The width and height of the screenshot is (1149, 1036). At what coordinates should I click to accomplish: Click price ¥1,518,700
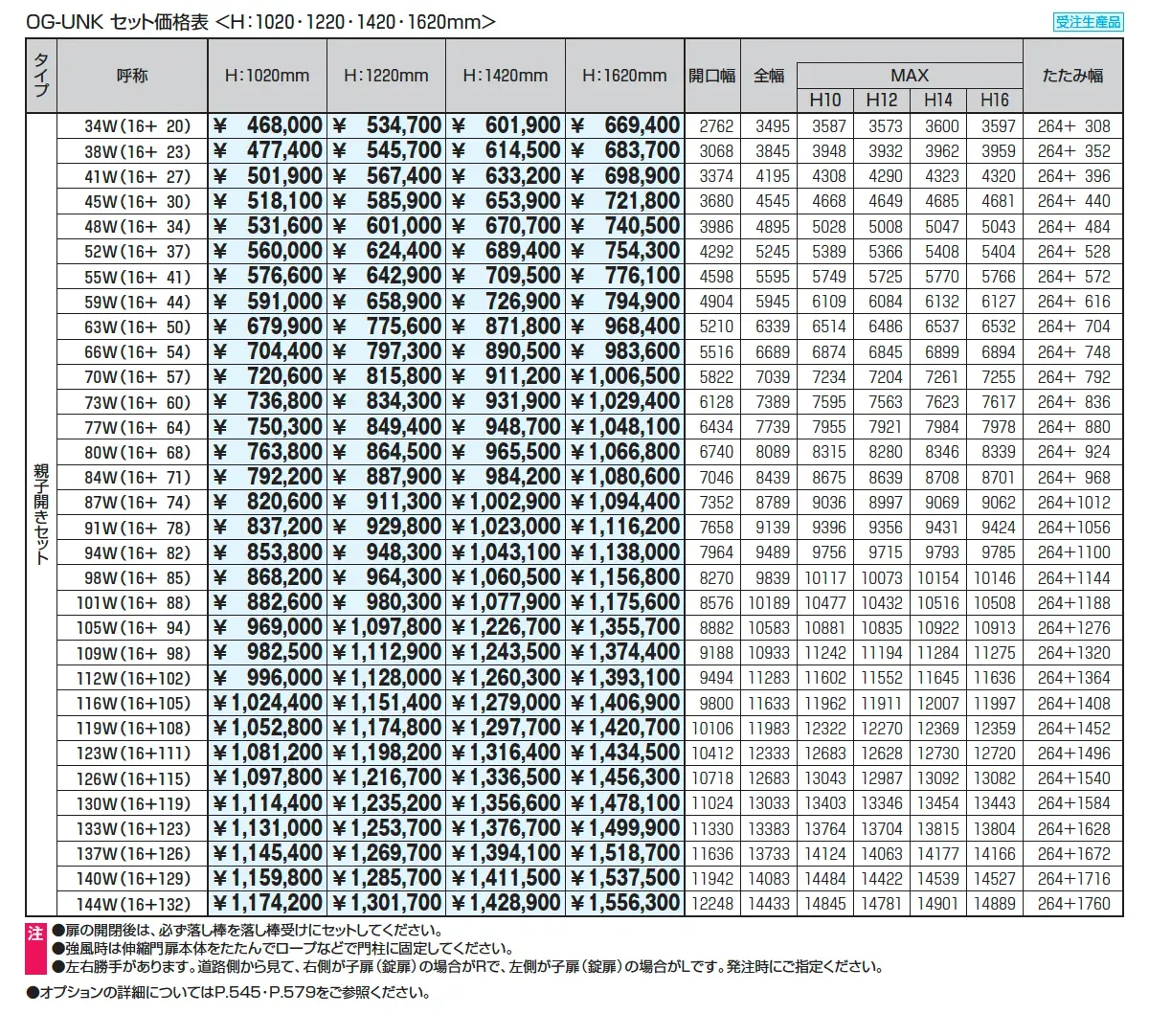click(624, 853)
